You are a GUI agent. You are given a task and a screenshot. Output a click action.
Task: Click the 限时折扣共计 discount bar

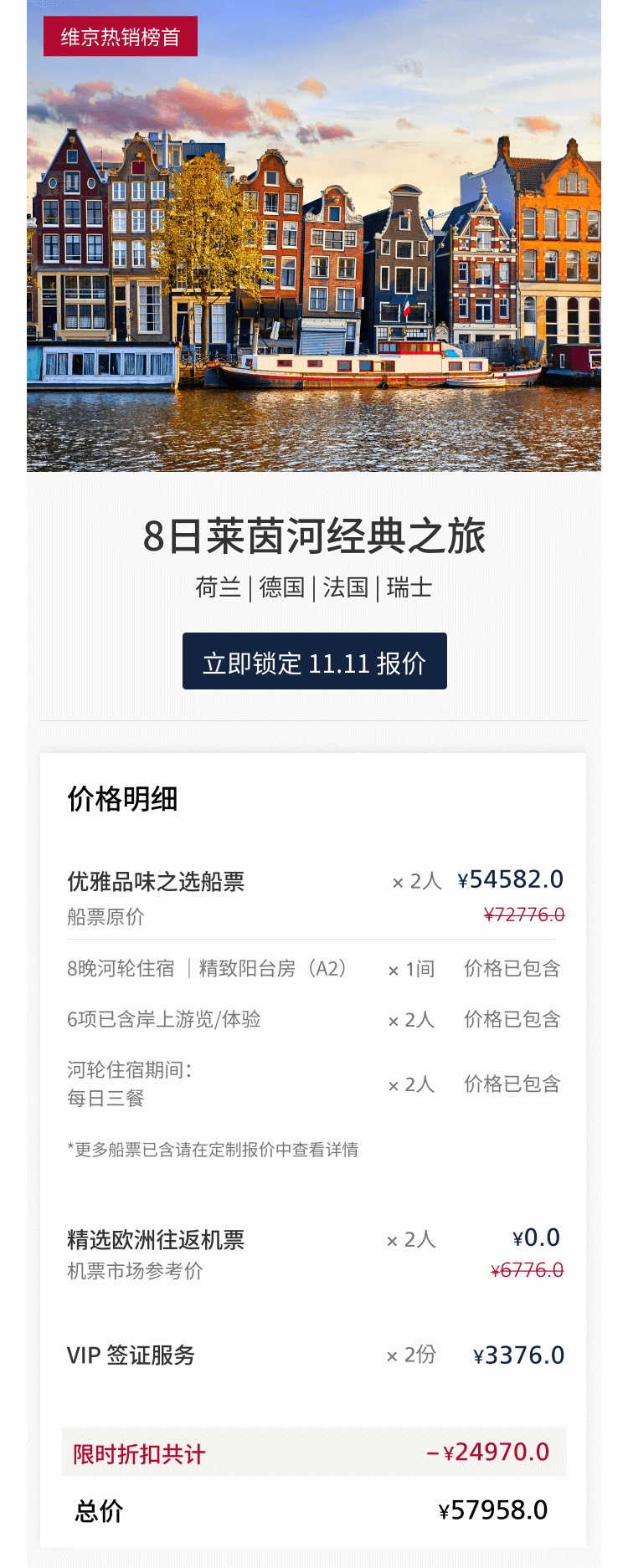pyautogui.click(x=314, y=1452)
